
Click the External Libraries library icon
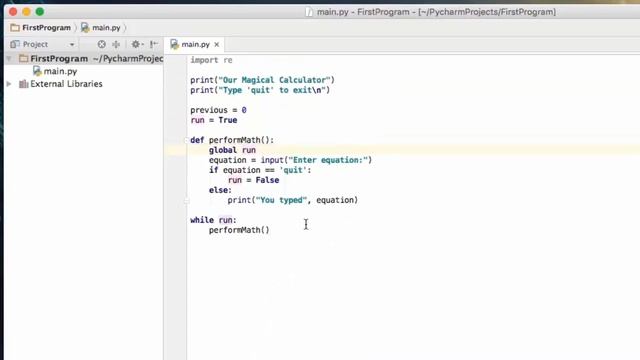(24, 84)
